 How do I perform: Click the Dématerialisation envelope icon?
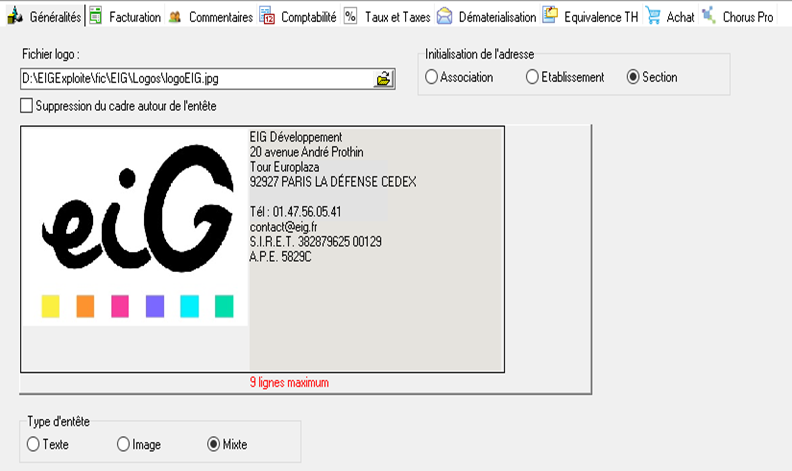444,16
